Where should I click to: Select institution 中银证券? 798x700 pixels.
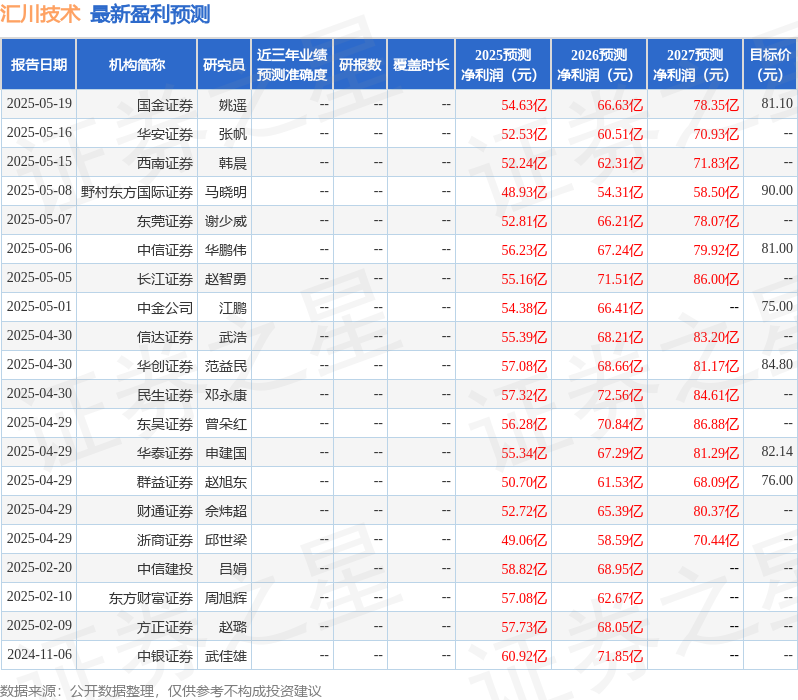pos(165,657)
